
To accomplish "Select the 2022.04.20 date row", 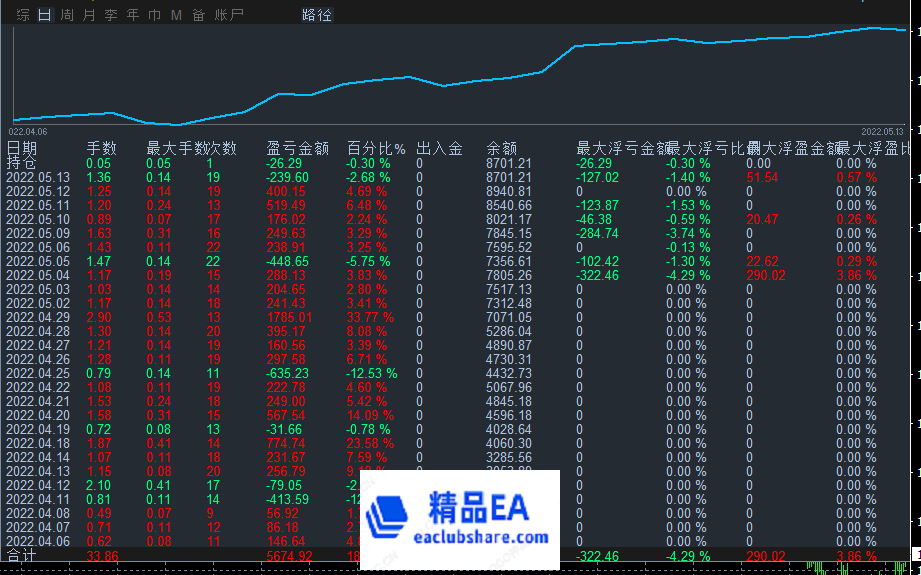I will click(38, 416).
